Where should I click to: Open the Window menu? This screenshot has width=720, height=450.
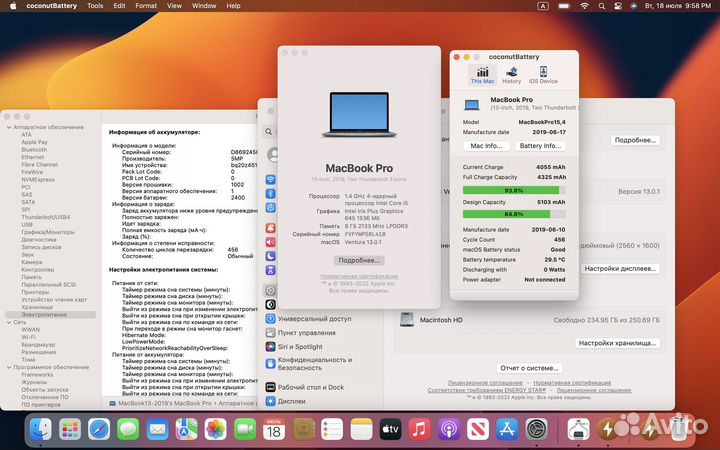click(204, 6)
